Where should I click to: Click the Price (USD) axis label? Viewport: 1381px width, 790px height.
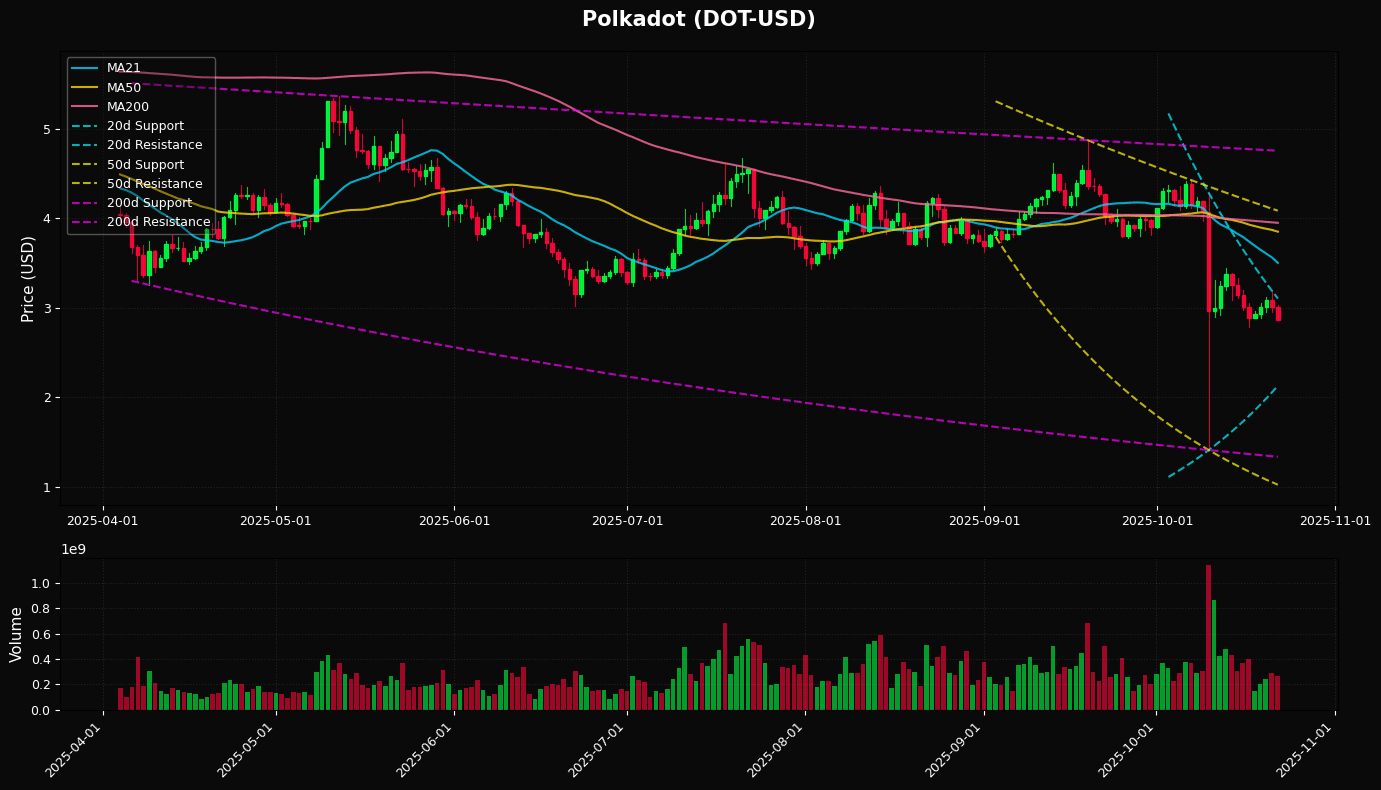coord(29,278)
